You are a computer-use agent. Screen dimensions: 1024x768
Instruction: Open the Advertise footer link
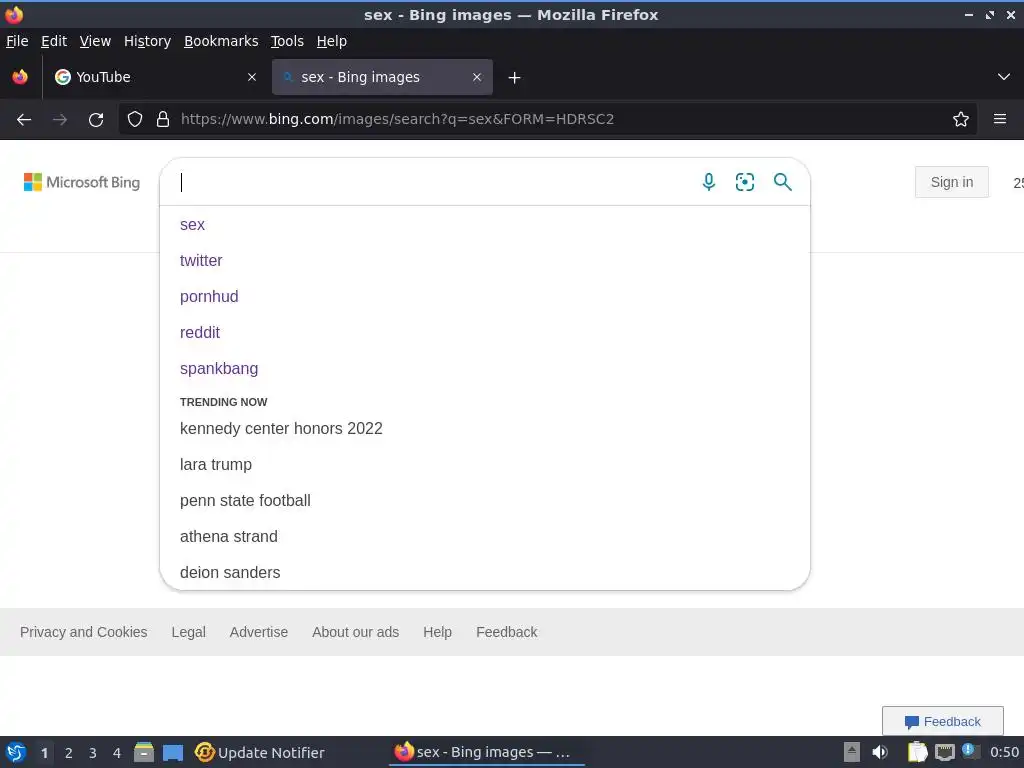tap(259, 632)
